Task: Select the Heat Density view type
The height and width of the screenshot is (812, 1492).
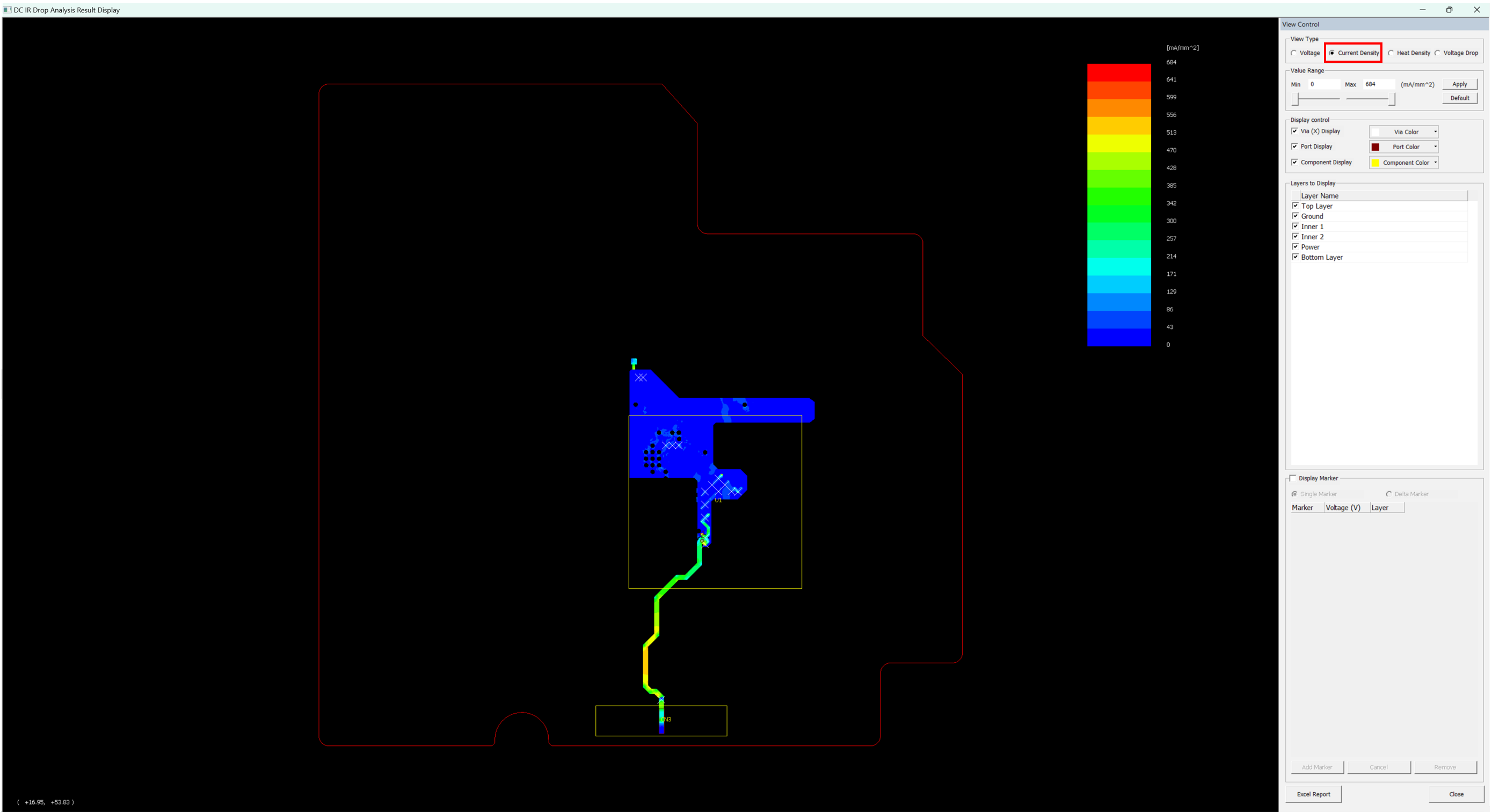Action: (x=1391, y=53)
